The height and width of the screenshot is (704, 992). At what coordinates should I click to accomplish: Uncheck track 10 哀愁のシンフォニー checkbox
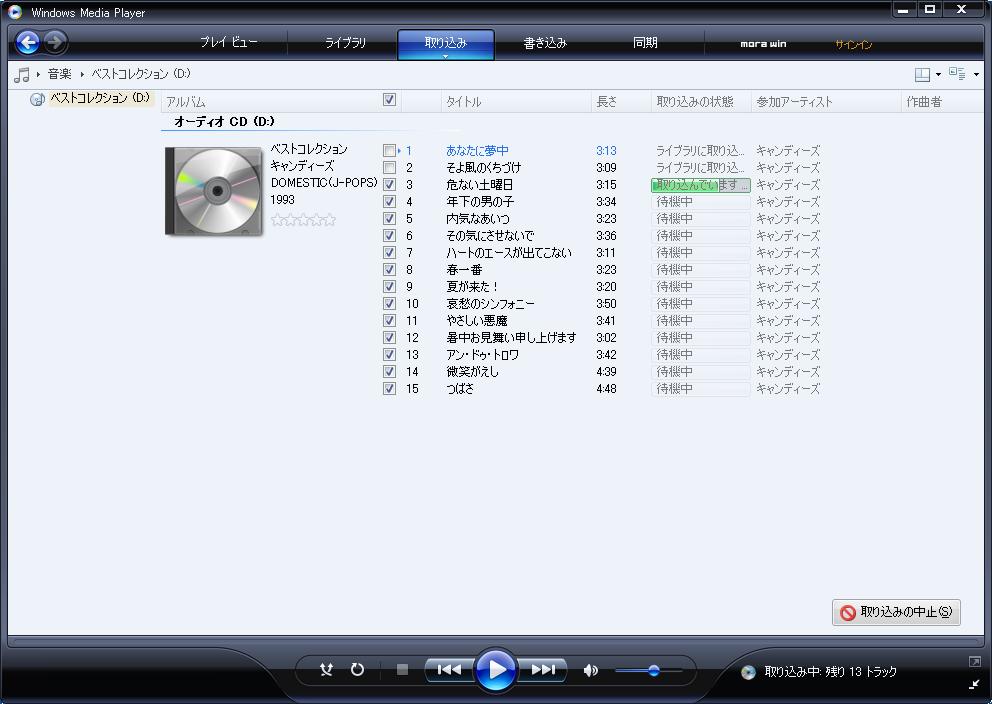(x=390, y=304)
